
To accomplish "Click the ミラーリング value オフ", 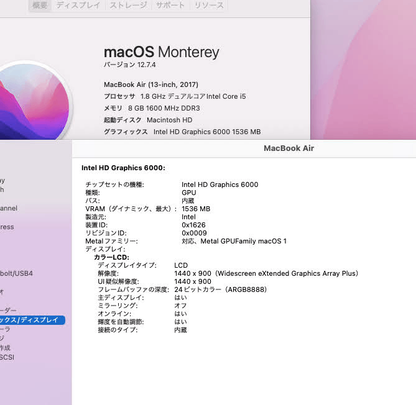I will click(x=180, y=305).
